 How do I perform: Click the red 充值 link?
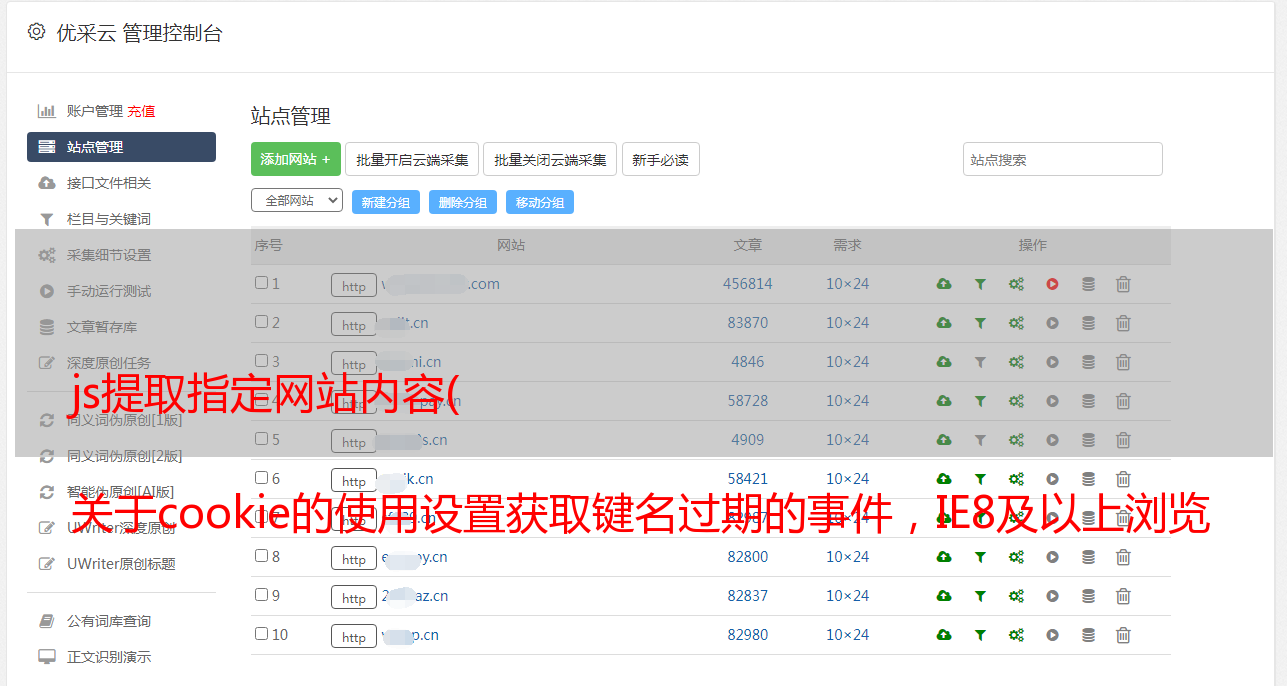141,111
